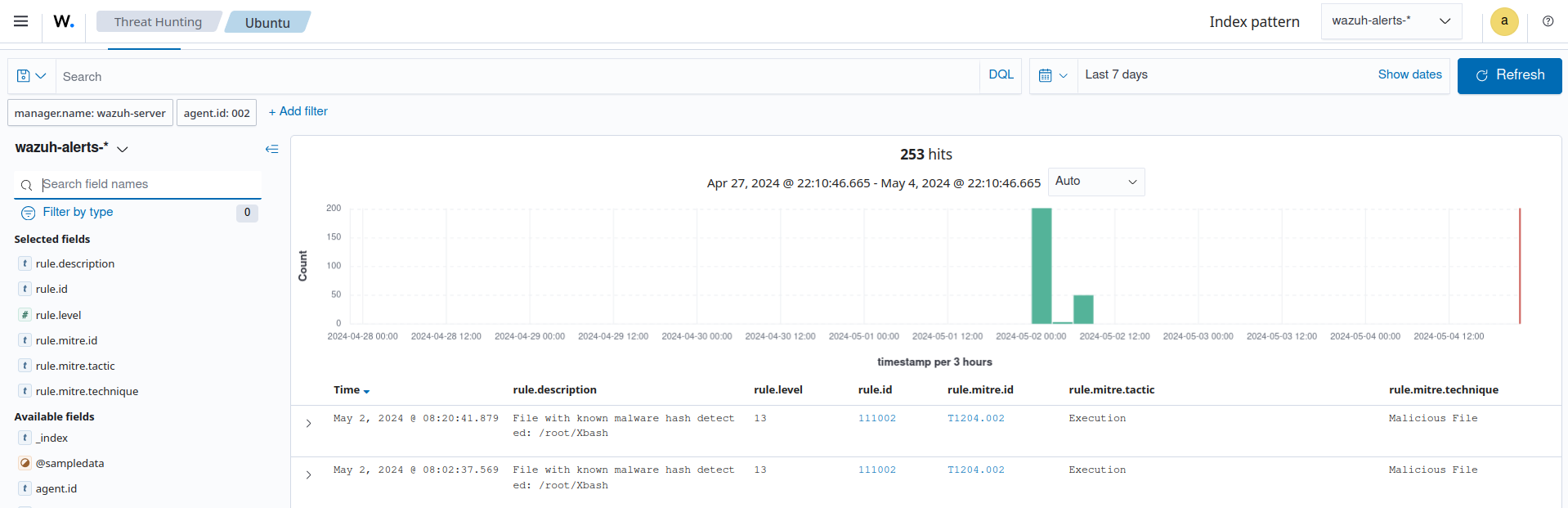Select the Ubuntu breadcrumb tab

267,23
